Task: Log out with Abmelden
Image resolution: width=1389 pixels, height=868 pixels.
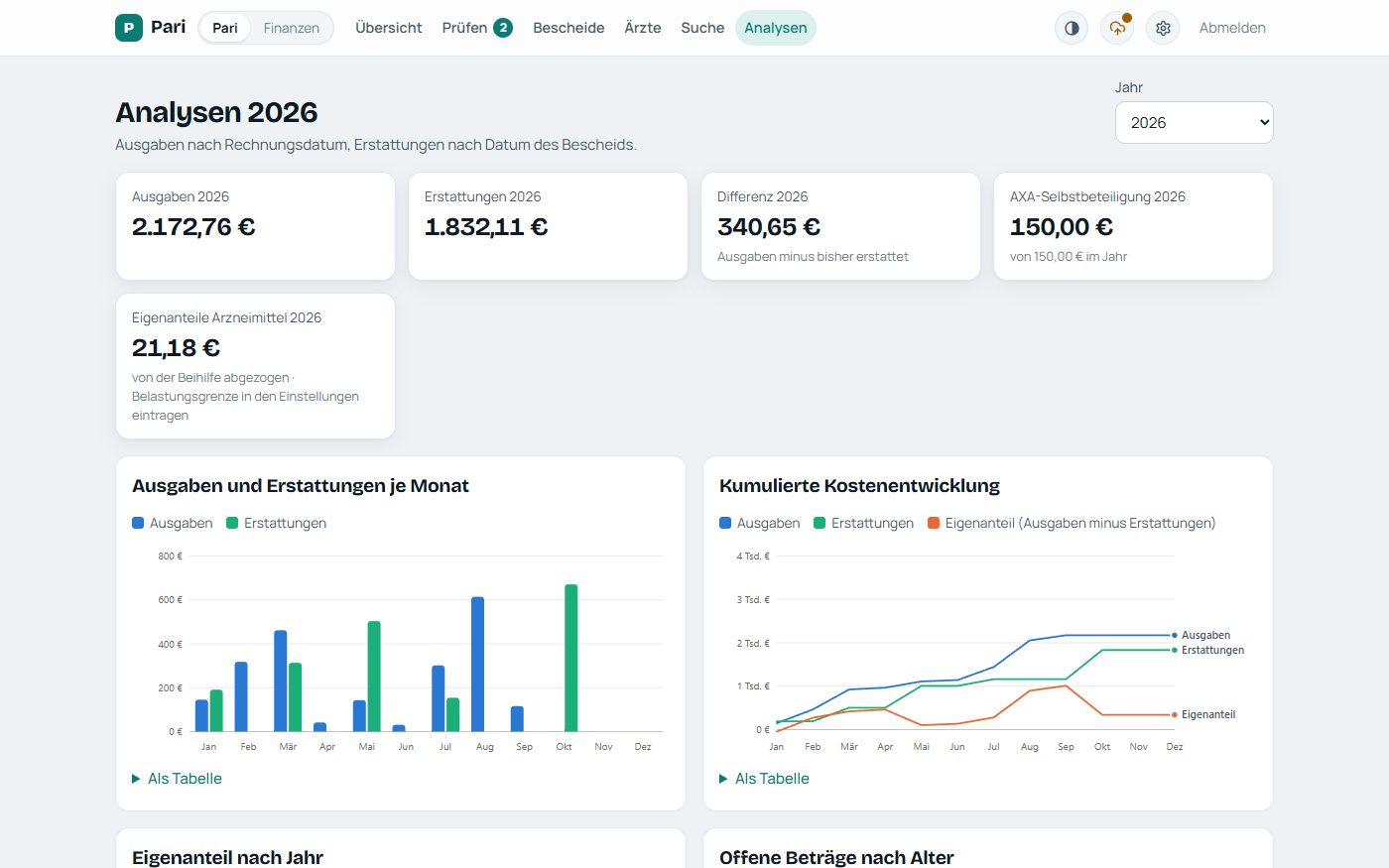Action: click(x=1232, y=28)
